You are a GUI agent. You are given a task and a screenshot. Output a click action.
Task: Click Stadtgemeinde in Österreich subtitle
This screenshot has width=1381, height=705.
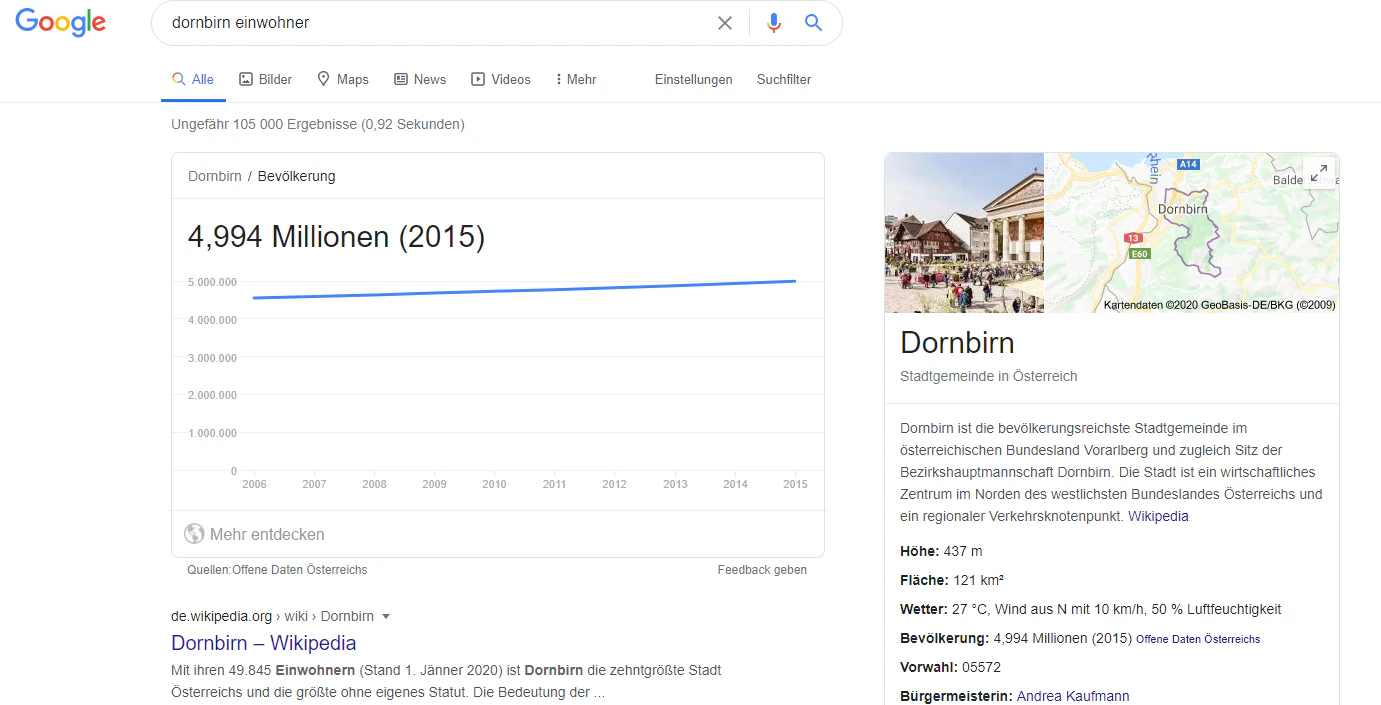point(989,377)
